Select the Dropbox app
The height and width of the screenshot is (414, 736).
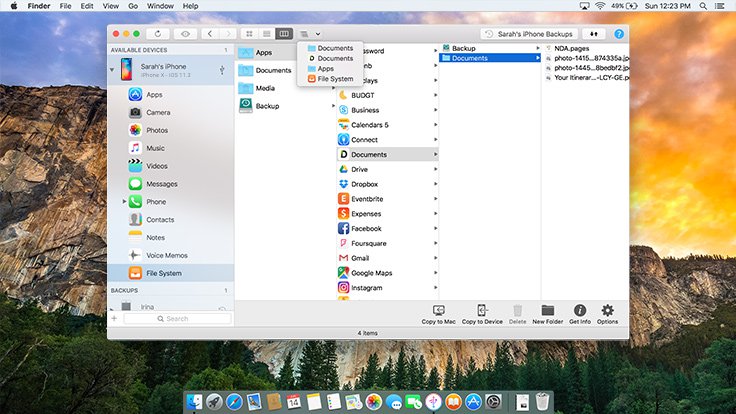(388, 184)
